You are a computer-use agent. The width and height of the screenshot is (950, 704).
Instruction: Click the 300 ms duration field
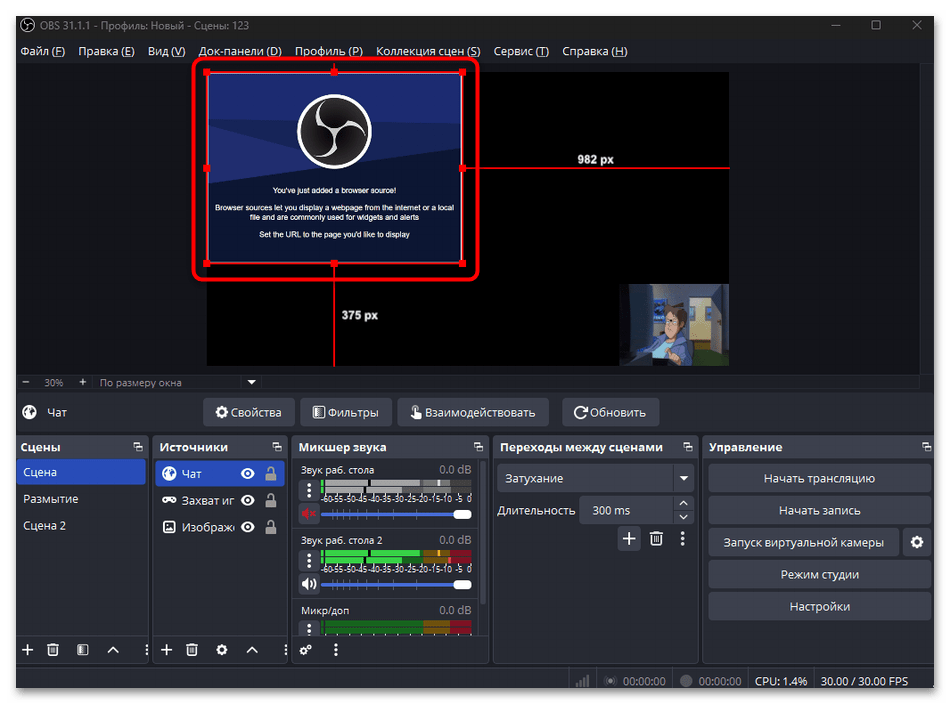(x=626, y=511)
